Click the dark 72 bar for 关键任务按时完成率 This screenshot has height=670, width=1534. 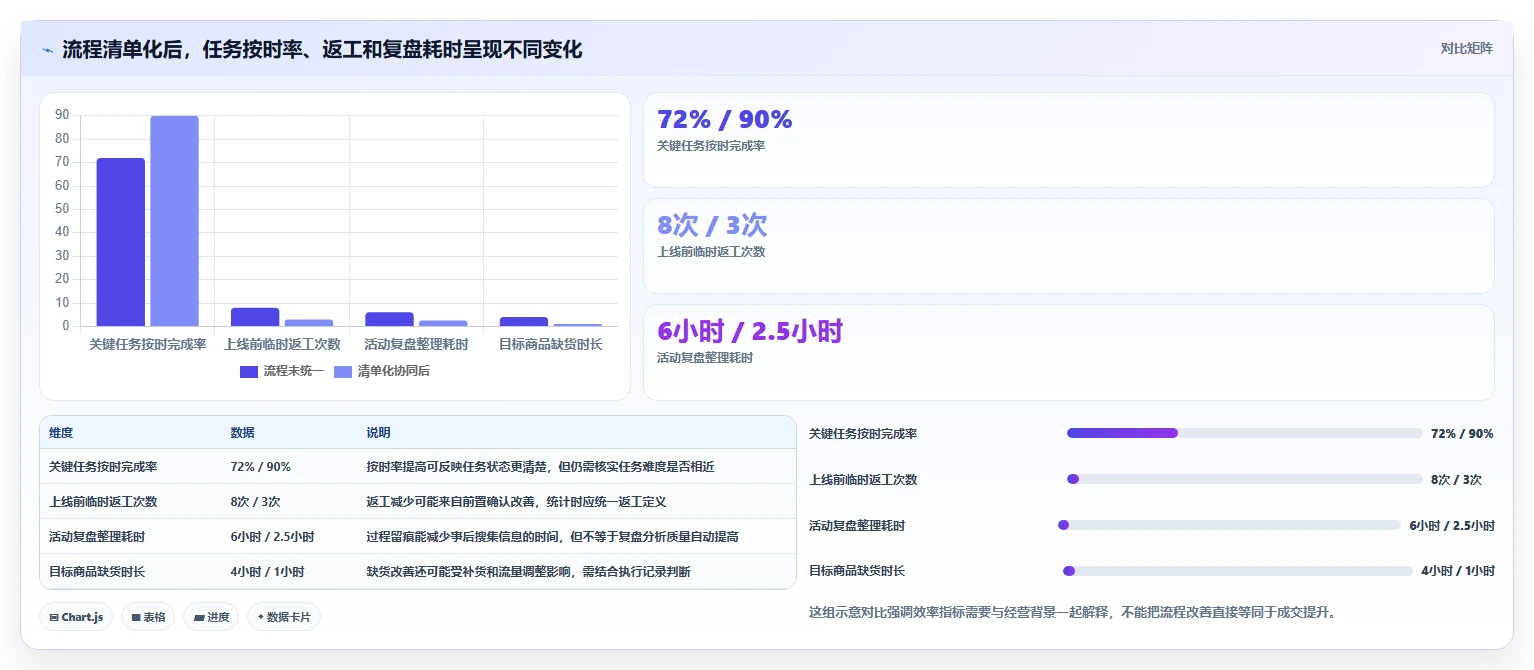pos(121,242)
